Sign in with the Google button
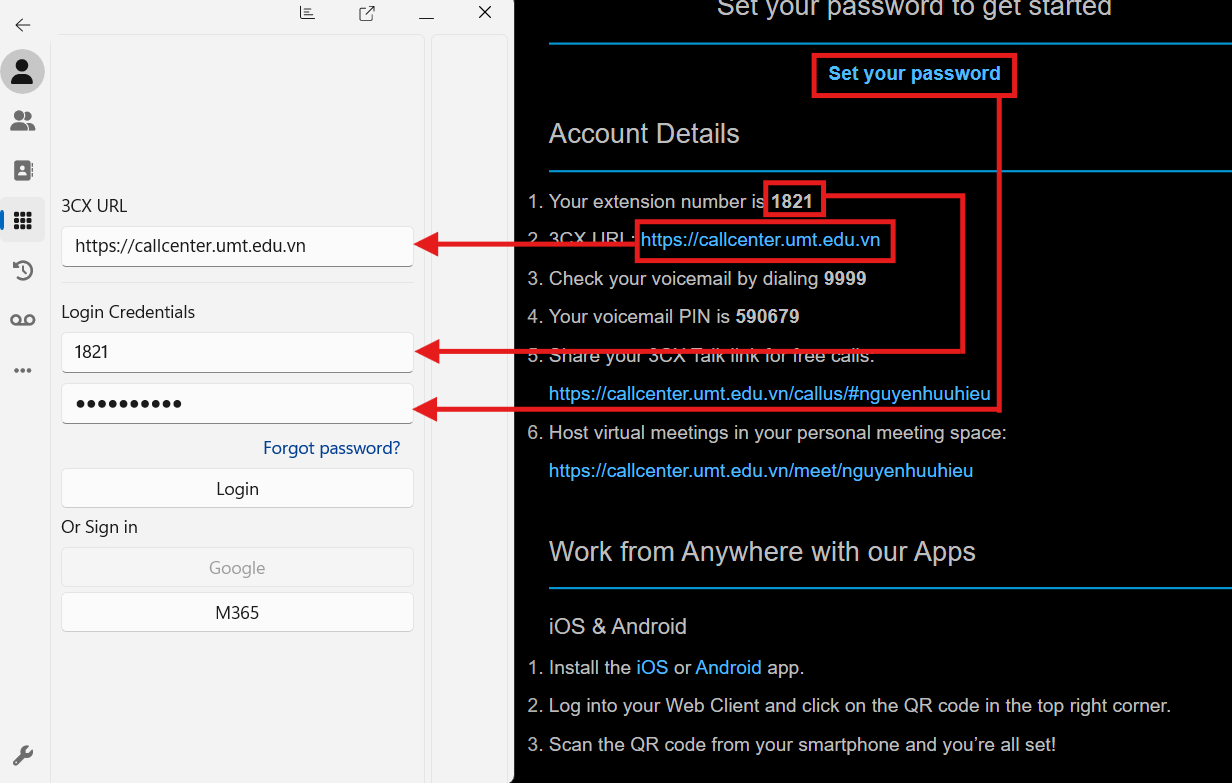This screenshot has width=1232, height=783. [237, 567]
